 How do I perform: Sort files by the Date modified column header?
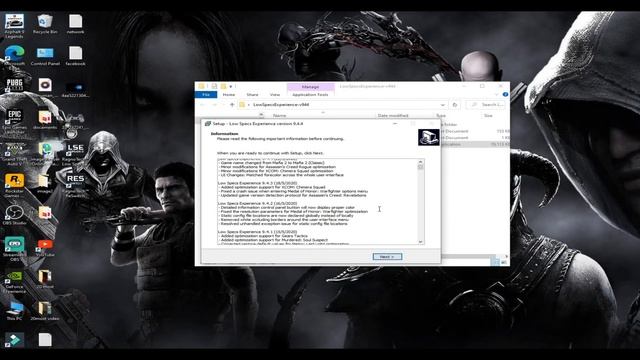pyautogui.click(x=393, y=116)
